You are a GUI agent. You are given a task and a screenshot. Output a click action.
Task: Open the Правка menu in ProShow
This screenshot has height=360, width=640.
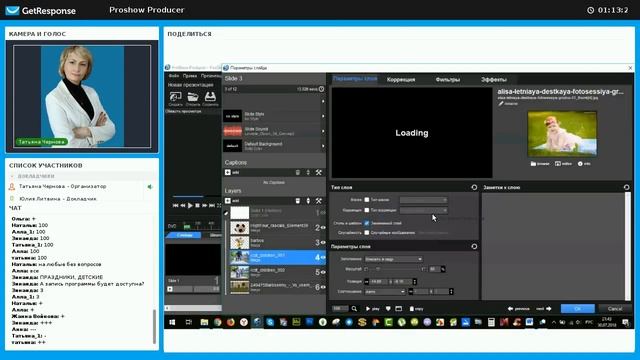(190, 76)
